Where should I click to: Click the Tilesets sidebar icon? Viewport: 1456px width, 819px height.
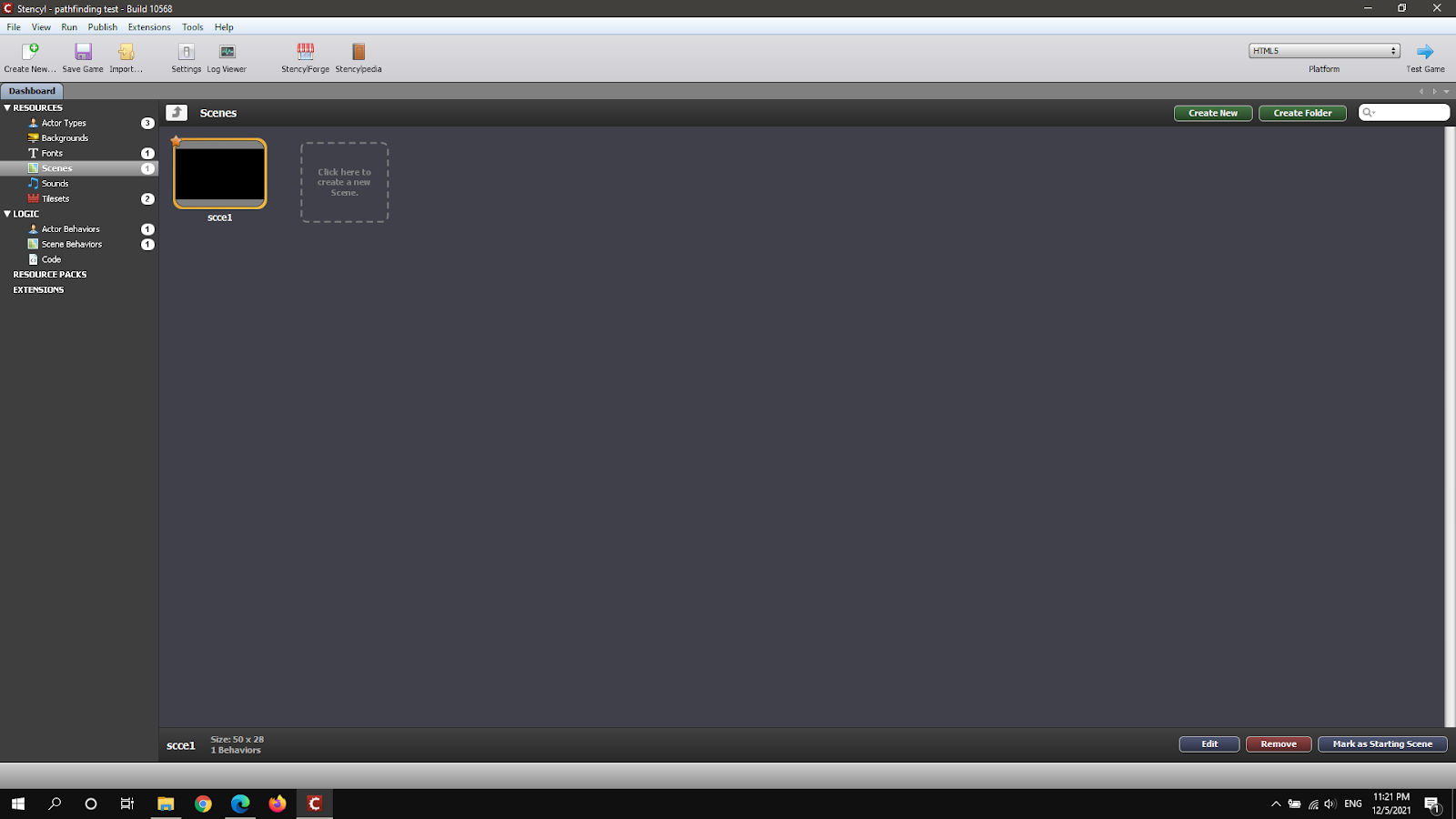click(34, 198)
